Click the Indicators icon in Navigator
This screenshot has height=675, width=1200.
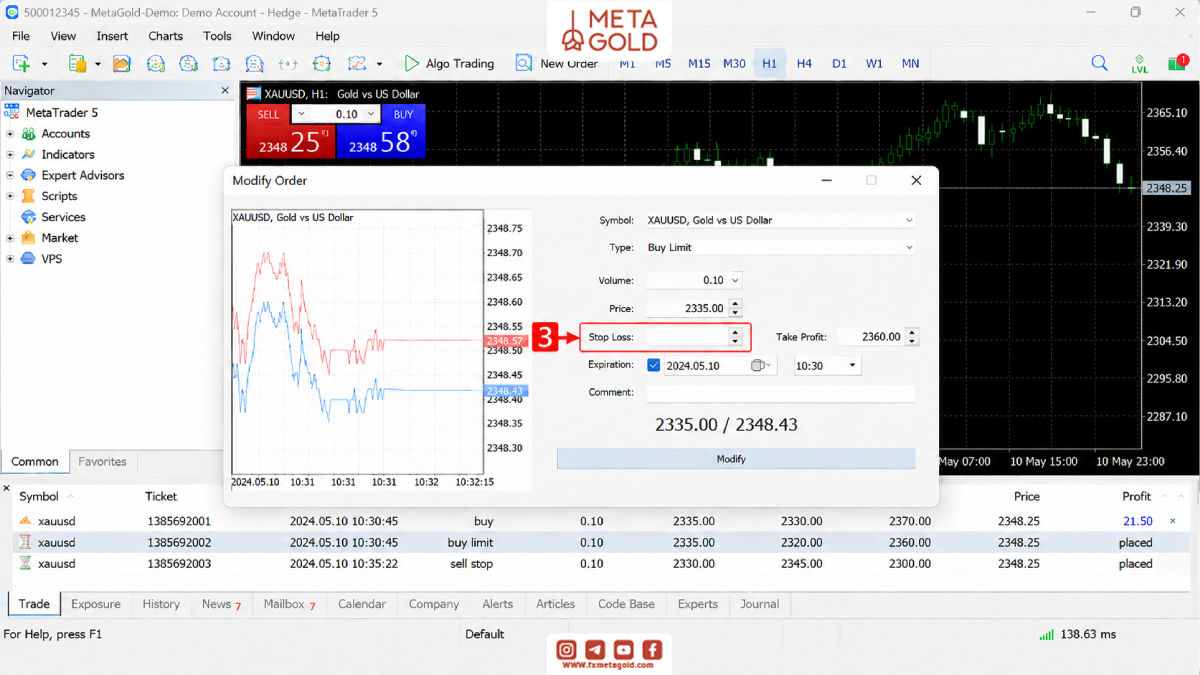[28, 154]
